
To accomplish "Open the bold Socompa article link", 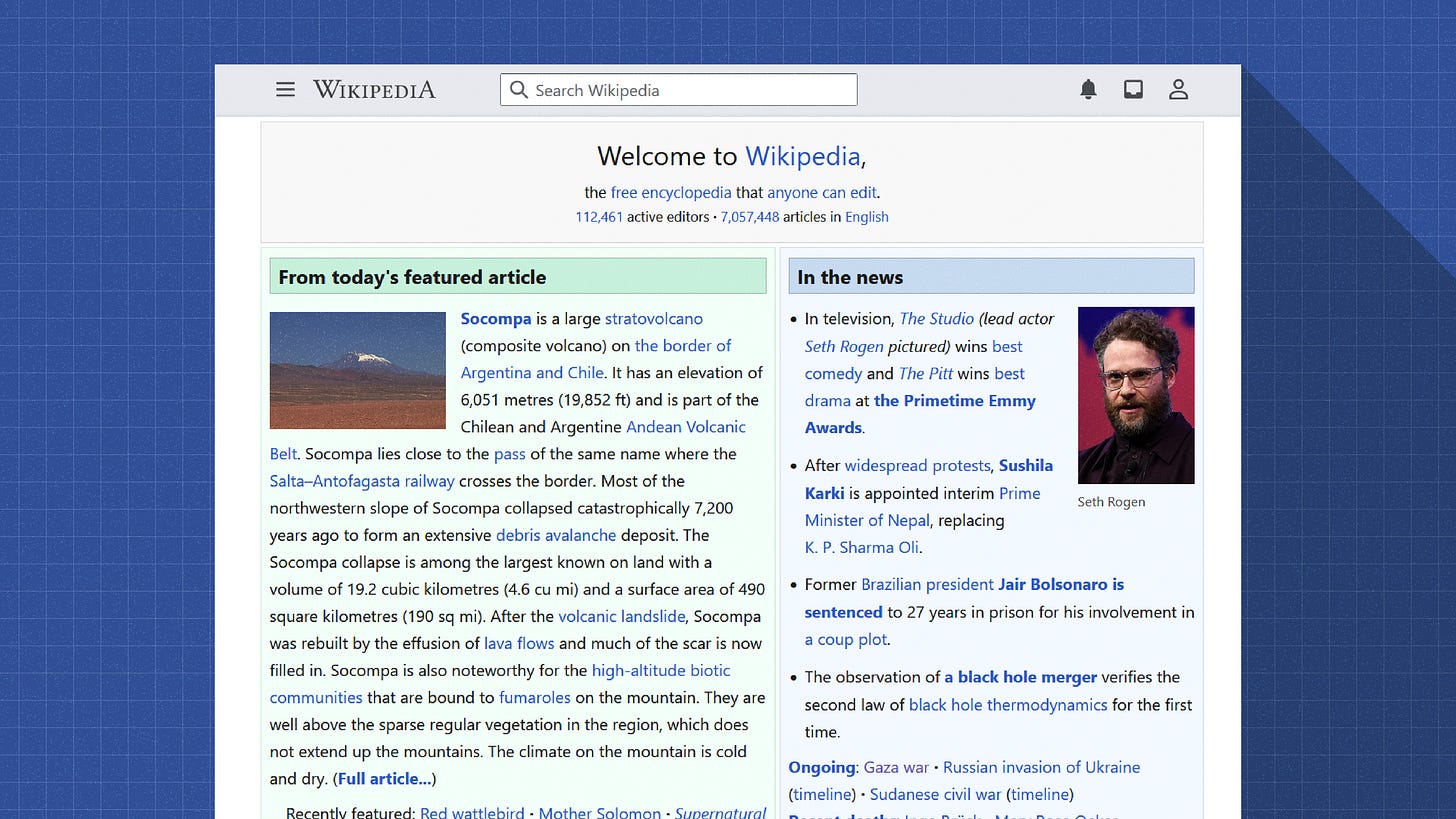I will click(496, 319).
